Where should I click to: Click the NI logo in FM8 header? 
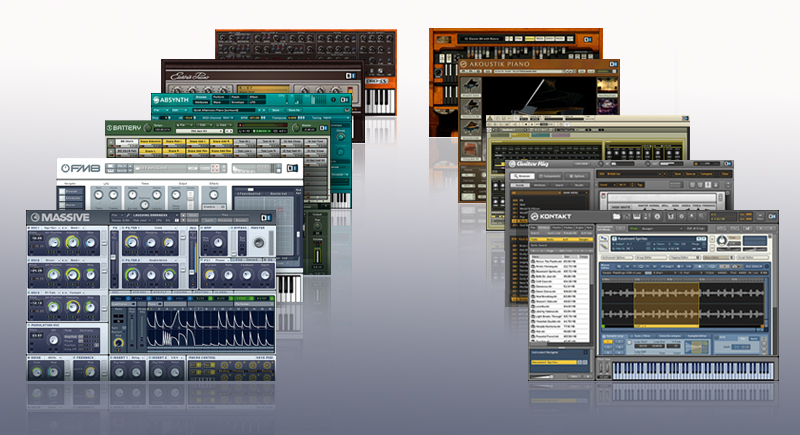click(x=292, y=168)
